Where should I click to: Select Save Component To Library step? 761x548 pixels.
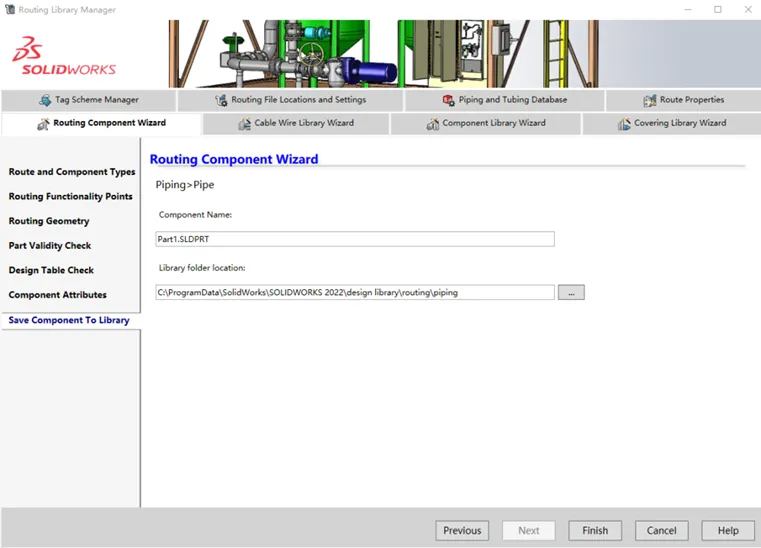[x=69, y=320]
